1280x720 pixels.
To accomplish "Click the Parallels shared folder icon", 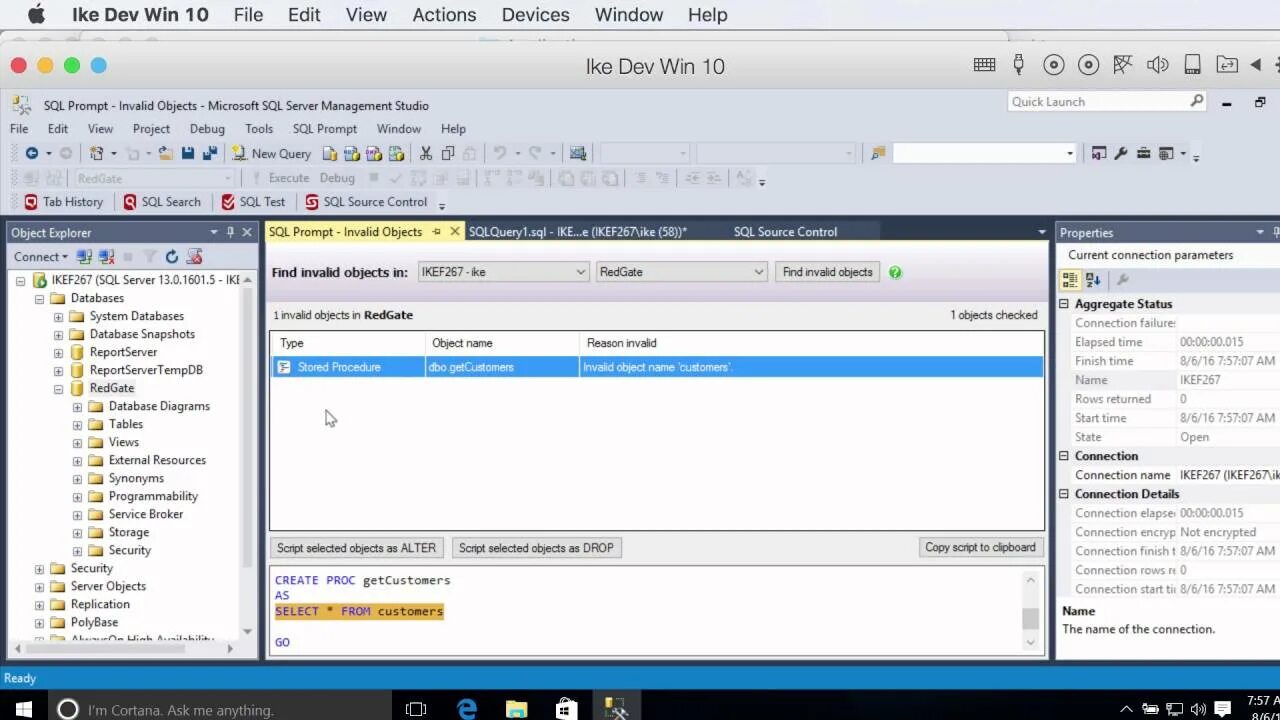I will 1227,65.
